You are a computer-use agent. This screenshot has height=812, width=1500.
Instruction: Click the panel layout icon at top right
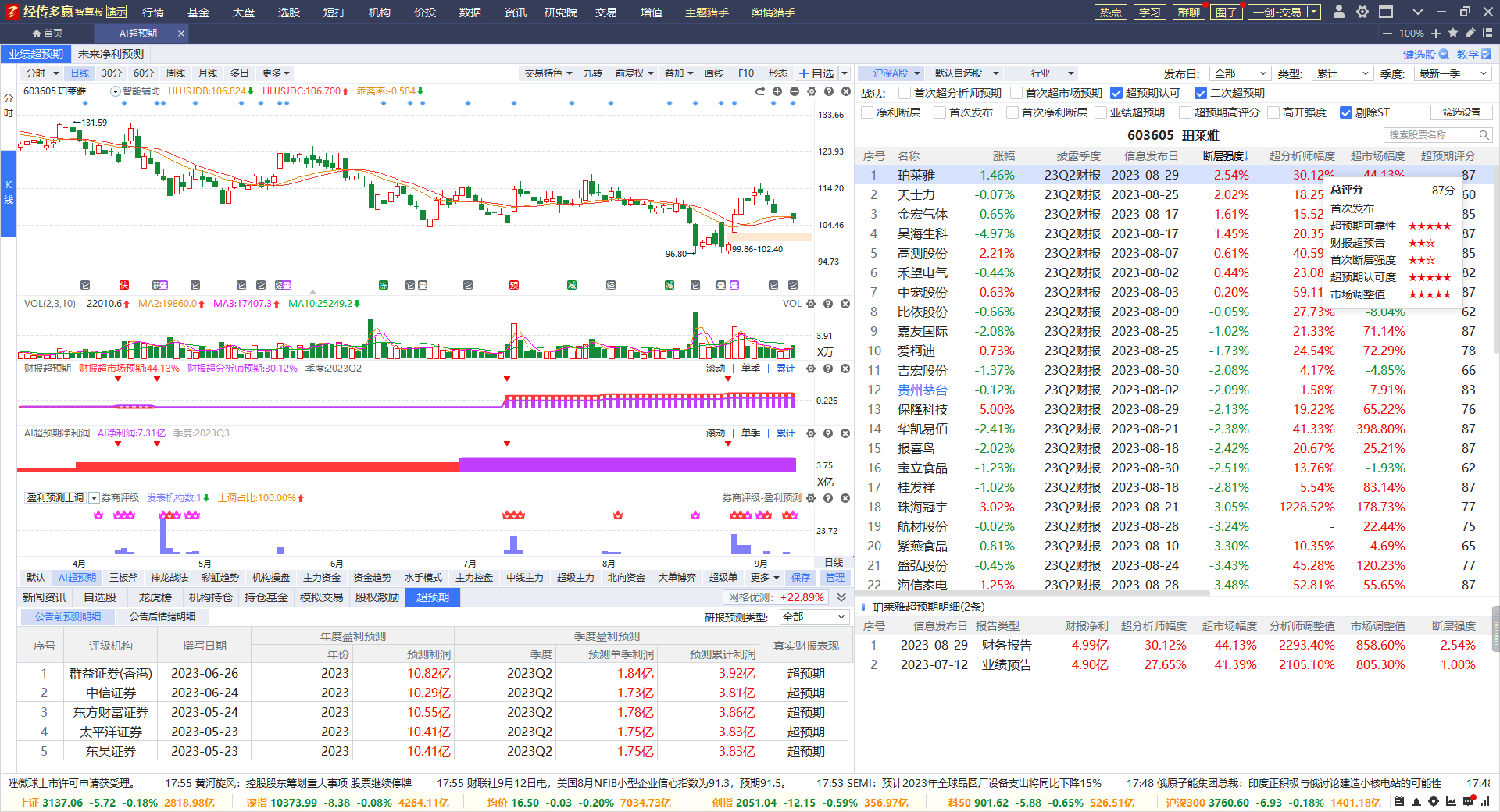pos(1487,33)
